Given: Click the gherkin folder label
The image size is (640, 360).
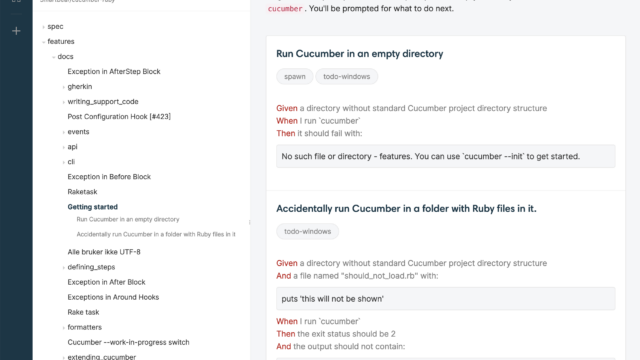Looking at the screenshot, I should [80, 87].
